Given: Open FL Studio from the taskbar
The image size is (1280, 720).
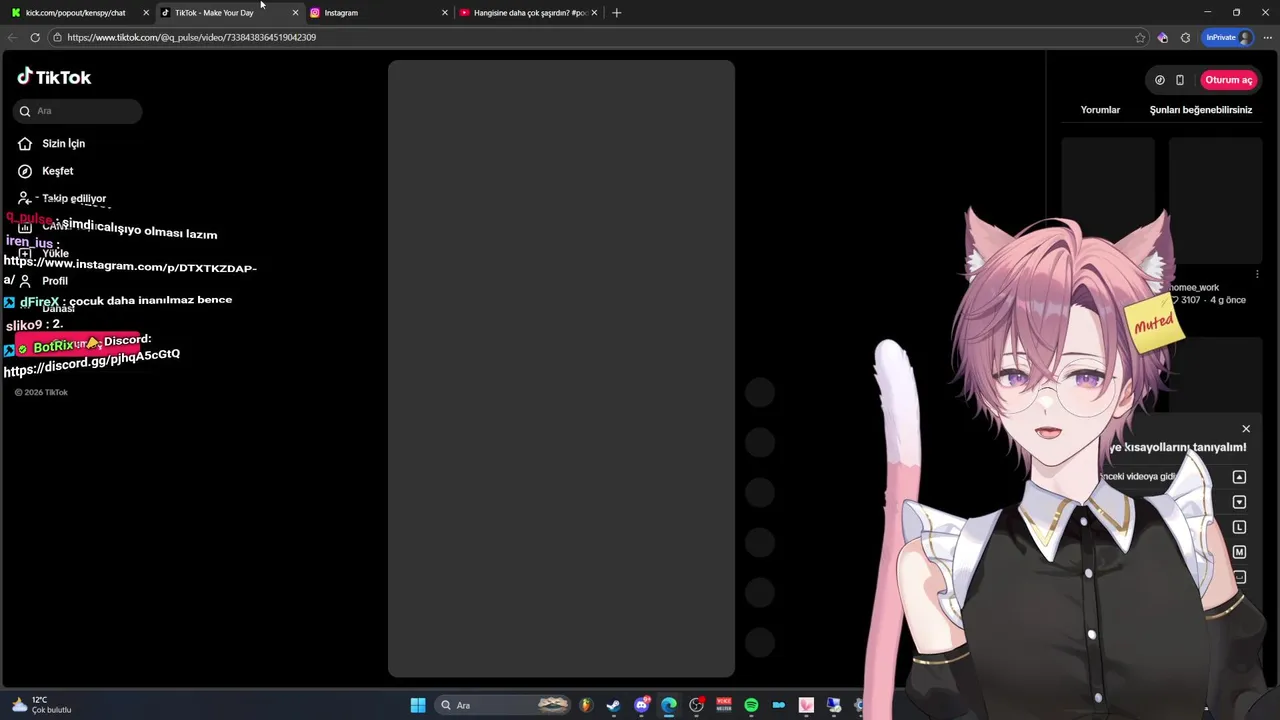Looking at the screenshot, I should pos(586,705).
